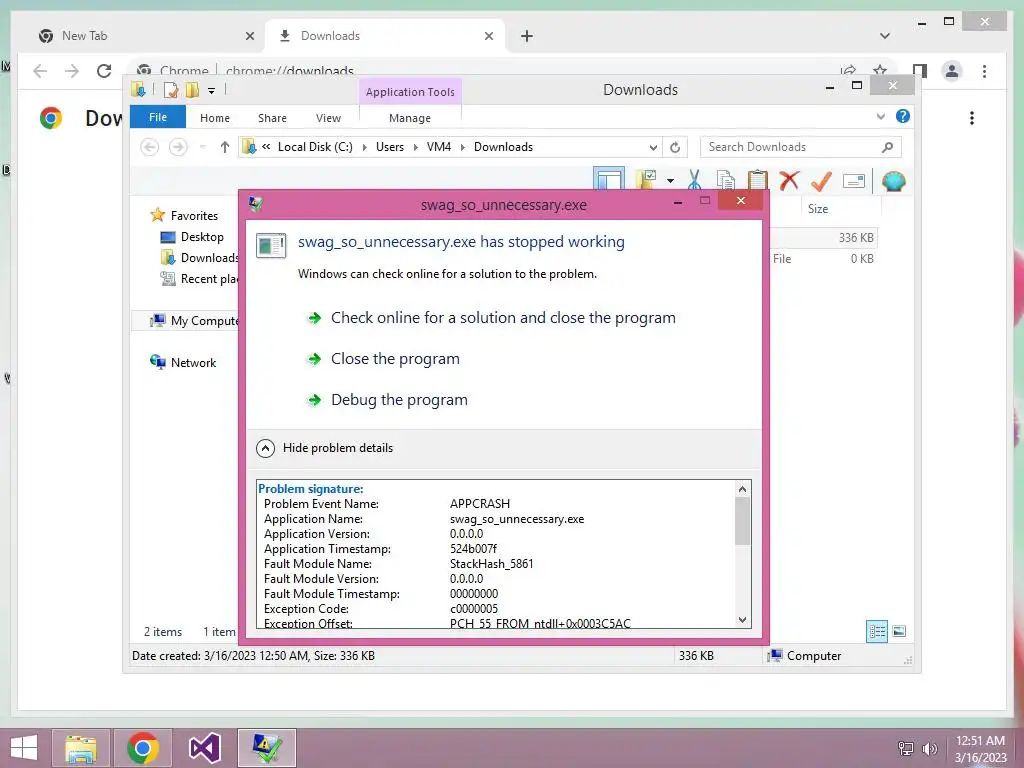
Task: Expand the address bar history dropdown
Action: click(653, 148)
